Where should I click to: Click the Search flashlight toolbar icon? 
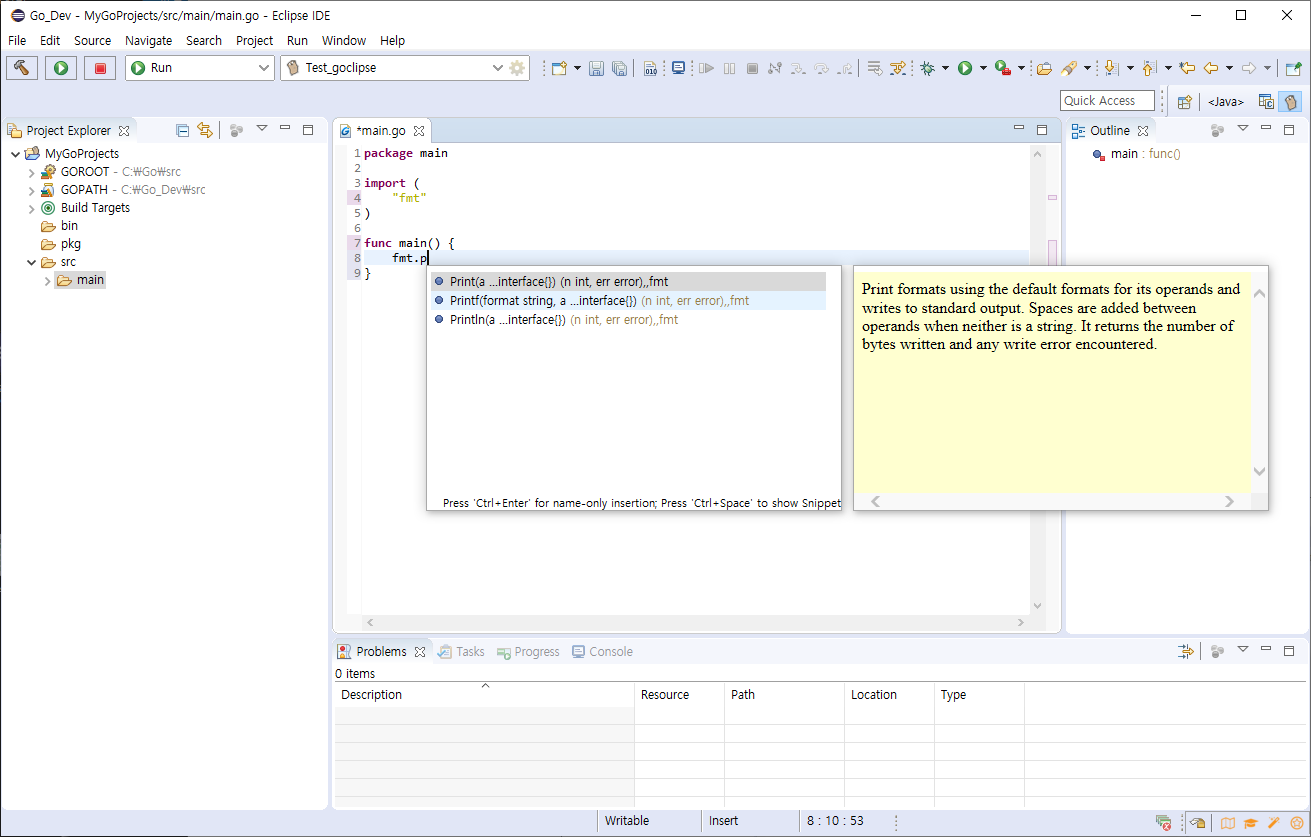(1069, 68)
